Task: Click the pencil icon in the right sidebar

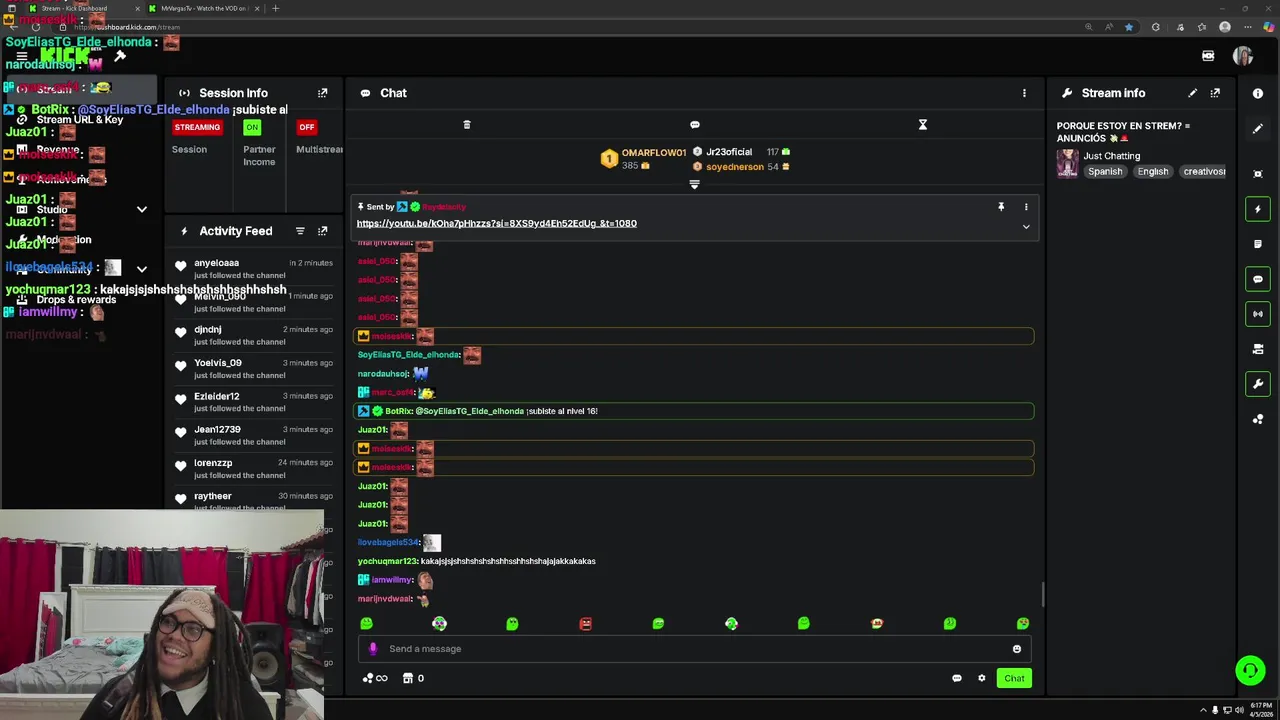Action: tap(1258, 129)
